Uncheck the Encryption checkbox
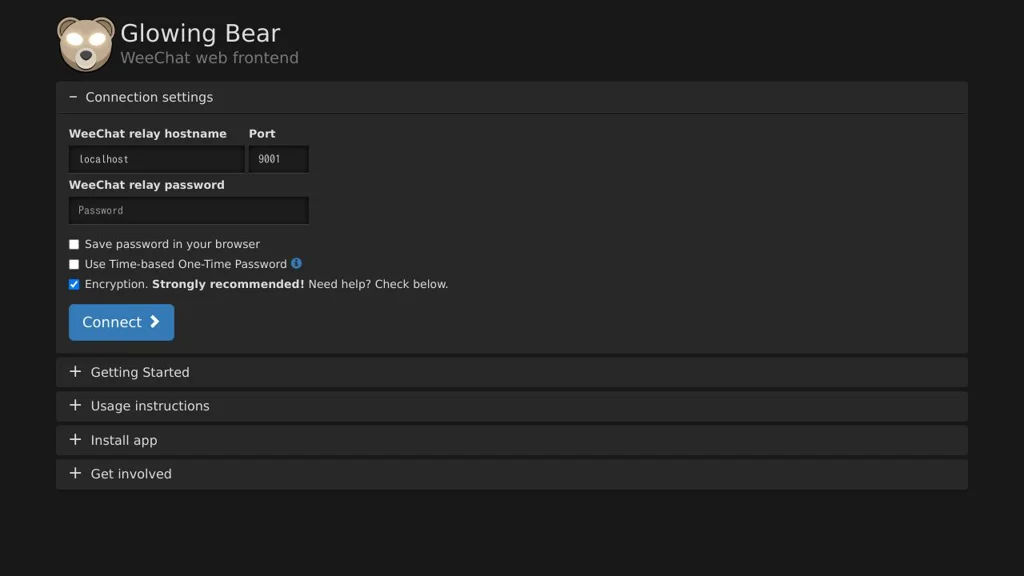The width and height of the screenshot is (1024, 576). [74, 285]
